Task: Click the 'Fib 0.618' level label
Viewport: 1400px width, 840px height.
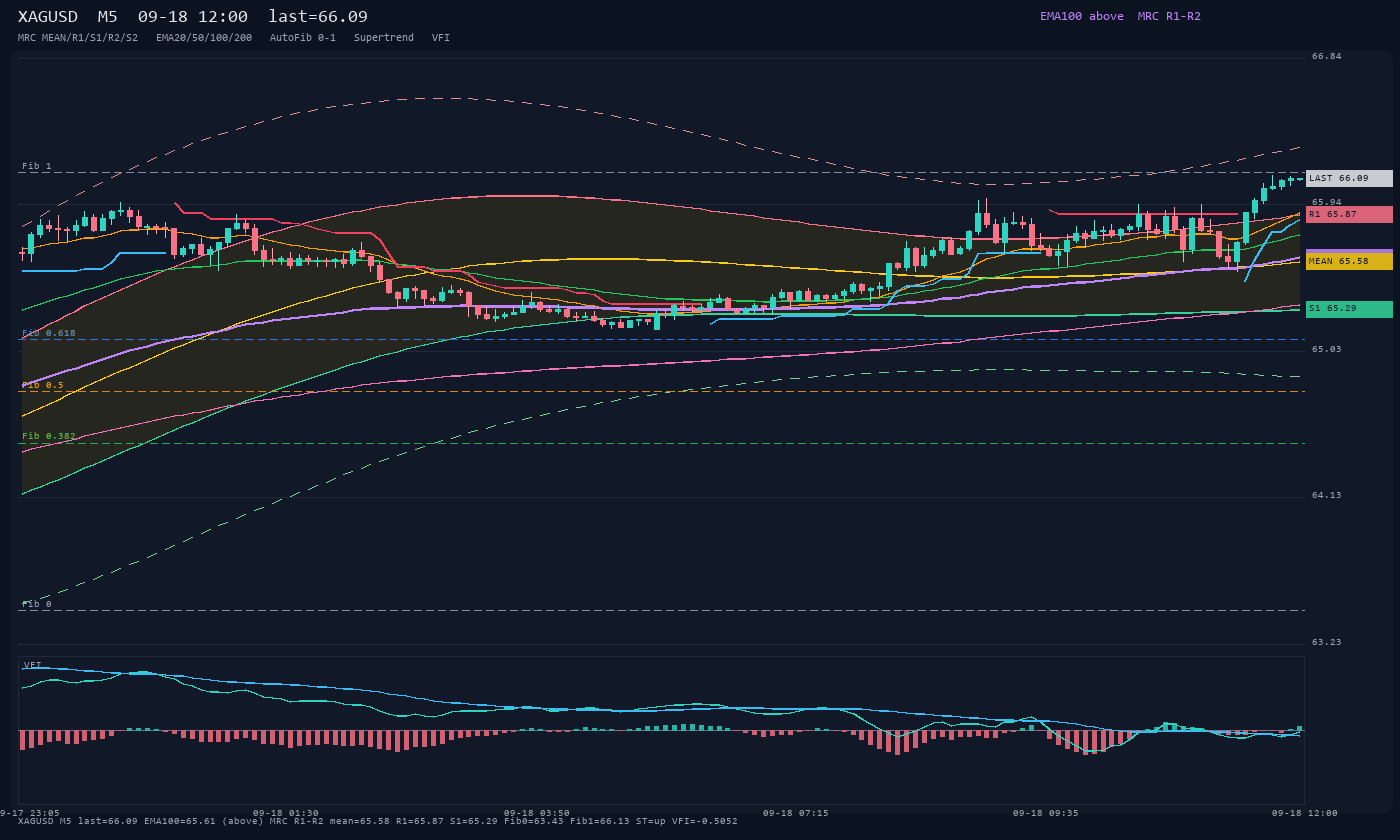Action: click(x=49, y=333)
